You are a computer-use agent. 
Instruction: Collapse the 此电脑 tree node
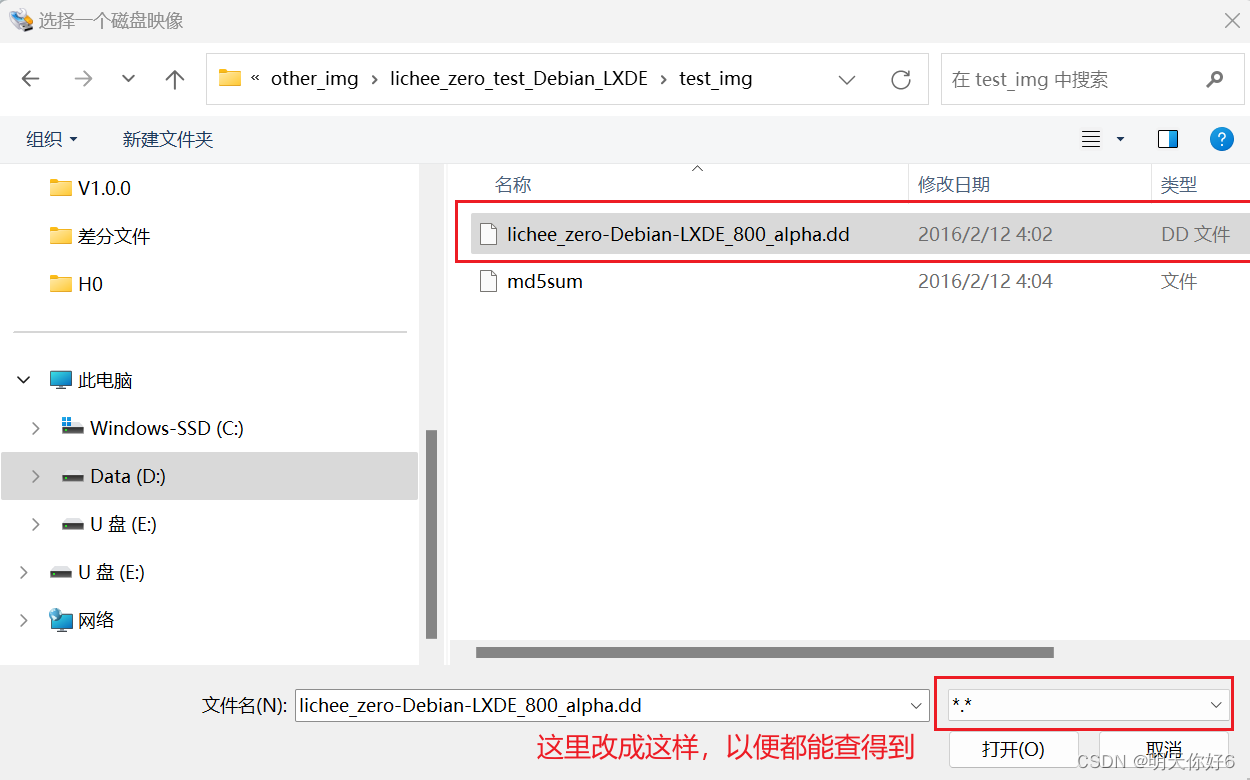(22, 380)
